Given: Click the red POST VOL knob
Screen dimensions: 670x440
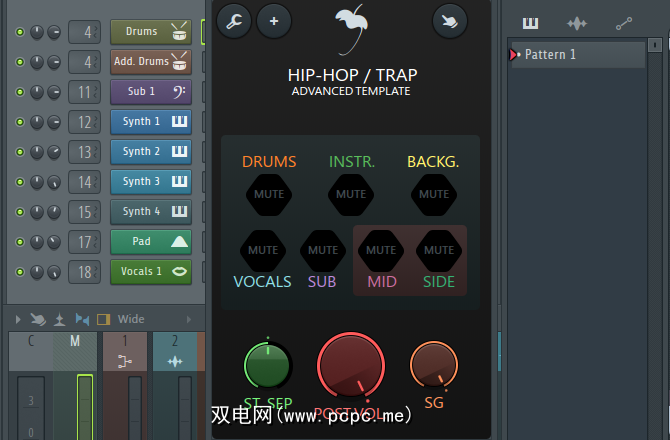Looking at the screenshot, I should [351, 366].
